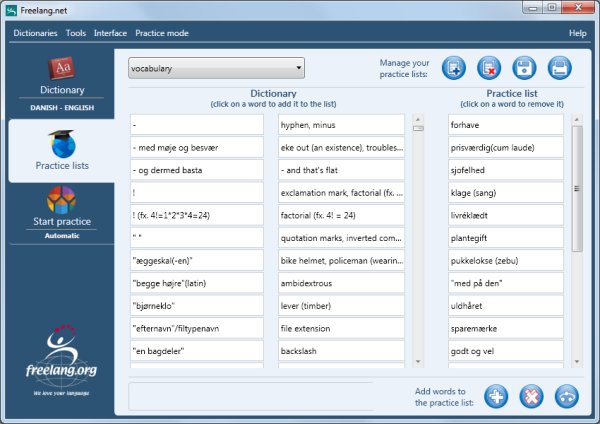The height and width of the screenshot is (424, 600).
Task: Click the red X cancel word icon
Action: 531,396
